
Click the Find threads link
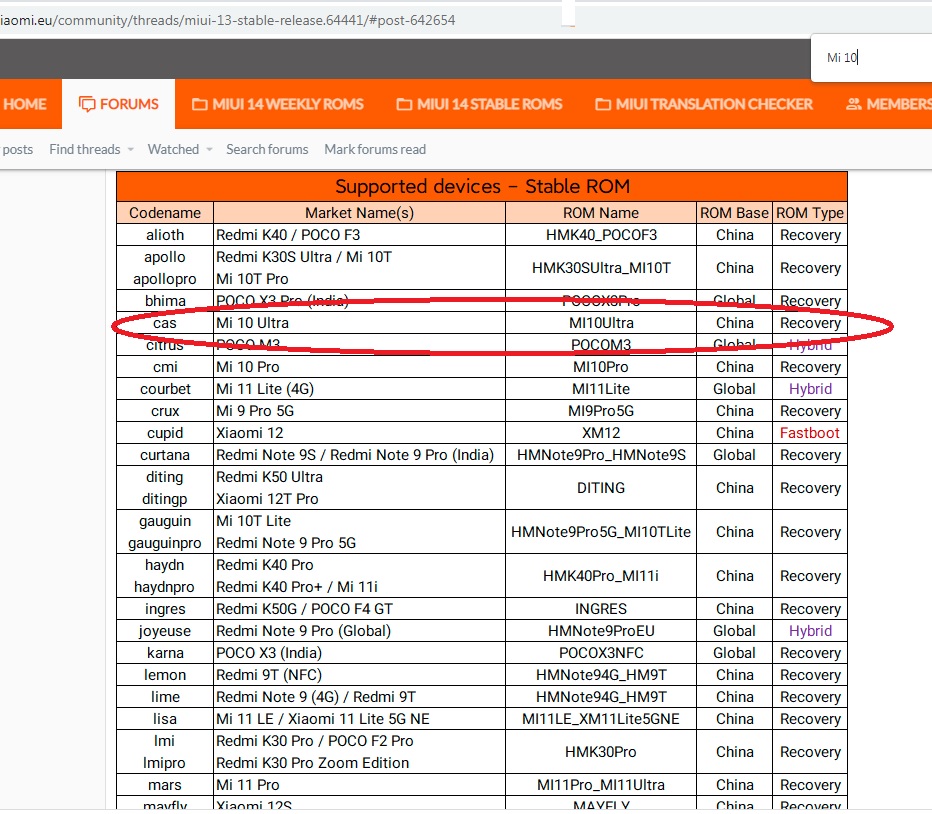tap(85, 149)
